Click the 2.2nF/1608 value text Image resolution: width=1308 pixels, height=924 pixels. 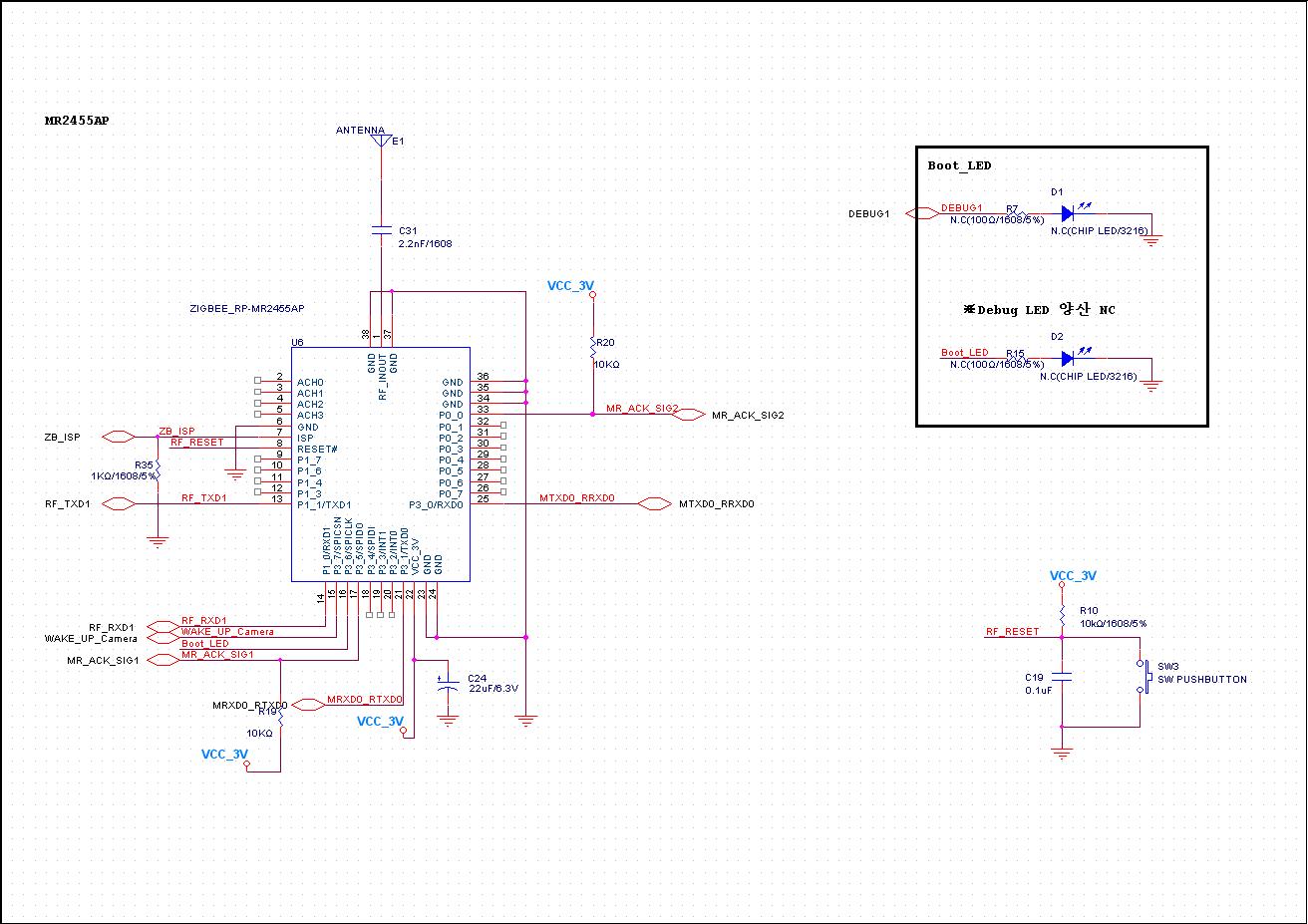(x=425, y=243)
